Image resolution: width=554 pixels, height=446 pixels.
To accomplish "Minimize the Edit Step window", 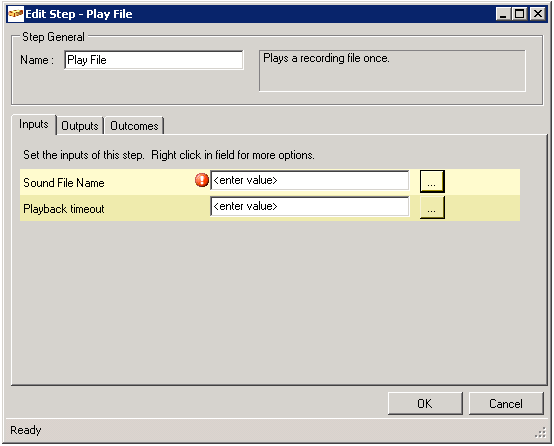I will pos(503,14).
